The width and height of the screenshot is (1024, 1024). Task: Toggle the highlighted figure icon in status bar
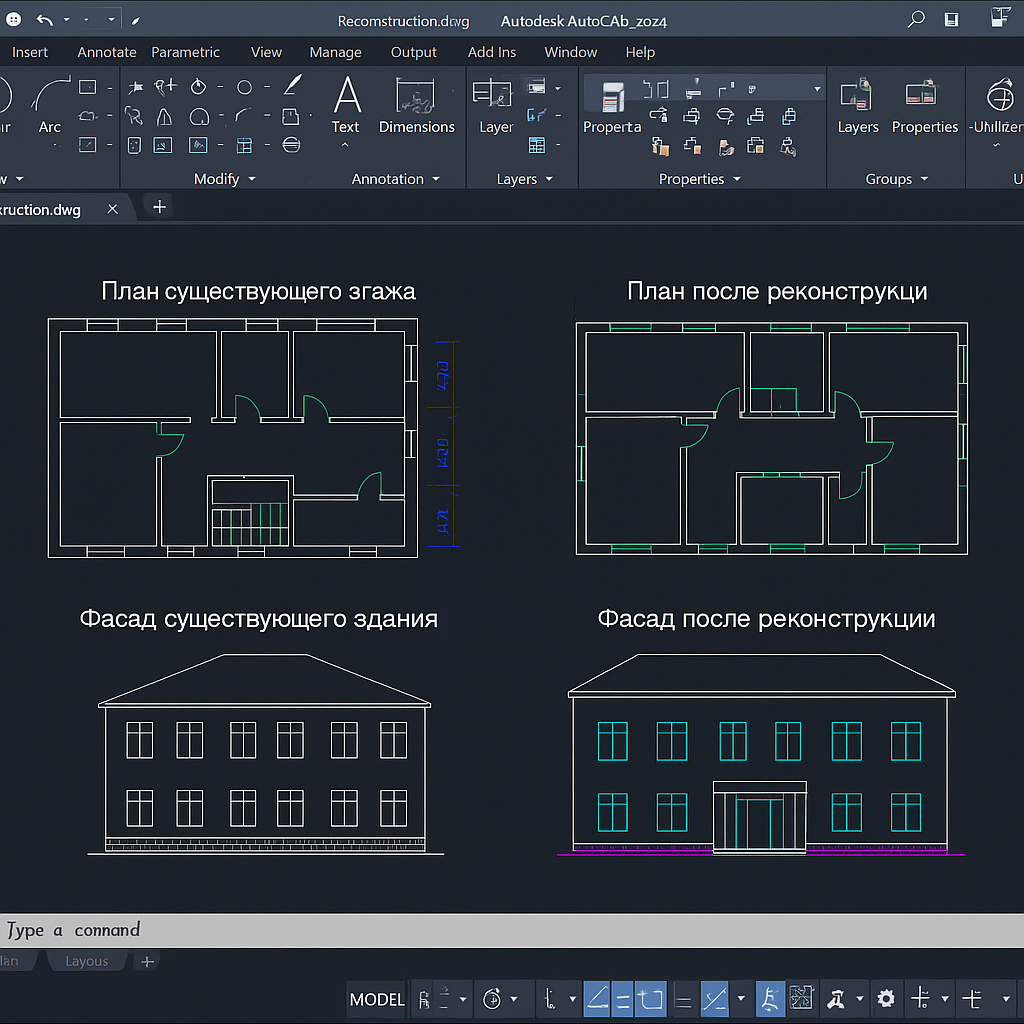click(x=770, y=999)
